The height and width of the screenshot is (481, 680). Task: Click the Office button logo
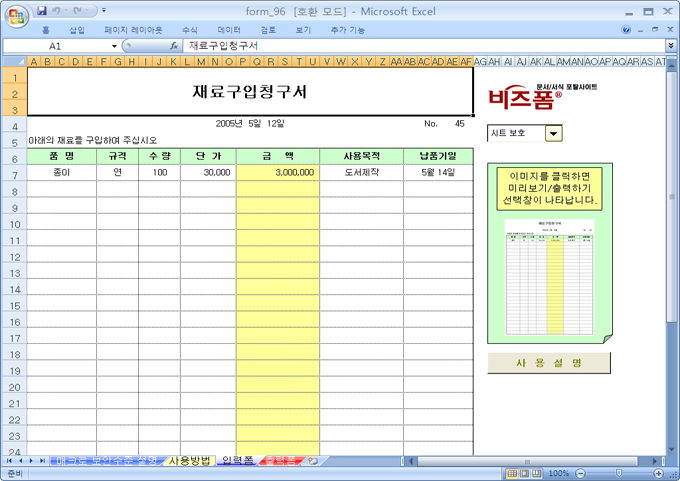coord(16,17)
